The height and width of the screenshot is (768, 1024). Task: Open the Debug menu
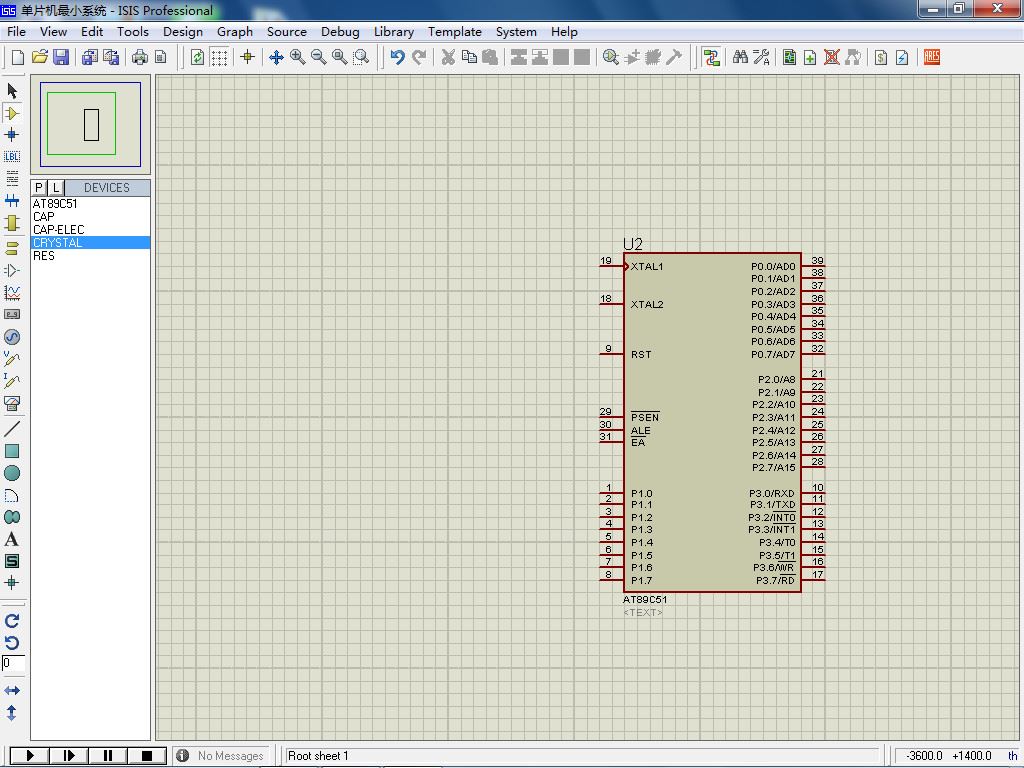340,31
